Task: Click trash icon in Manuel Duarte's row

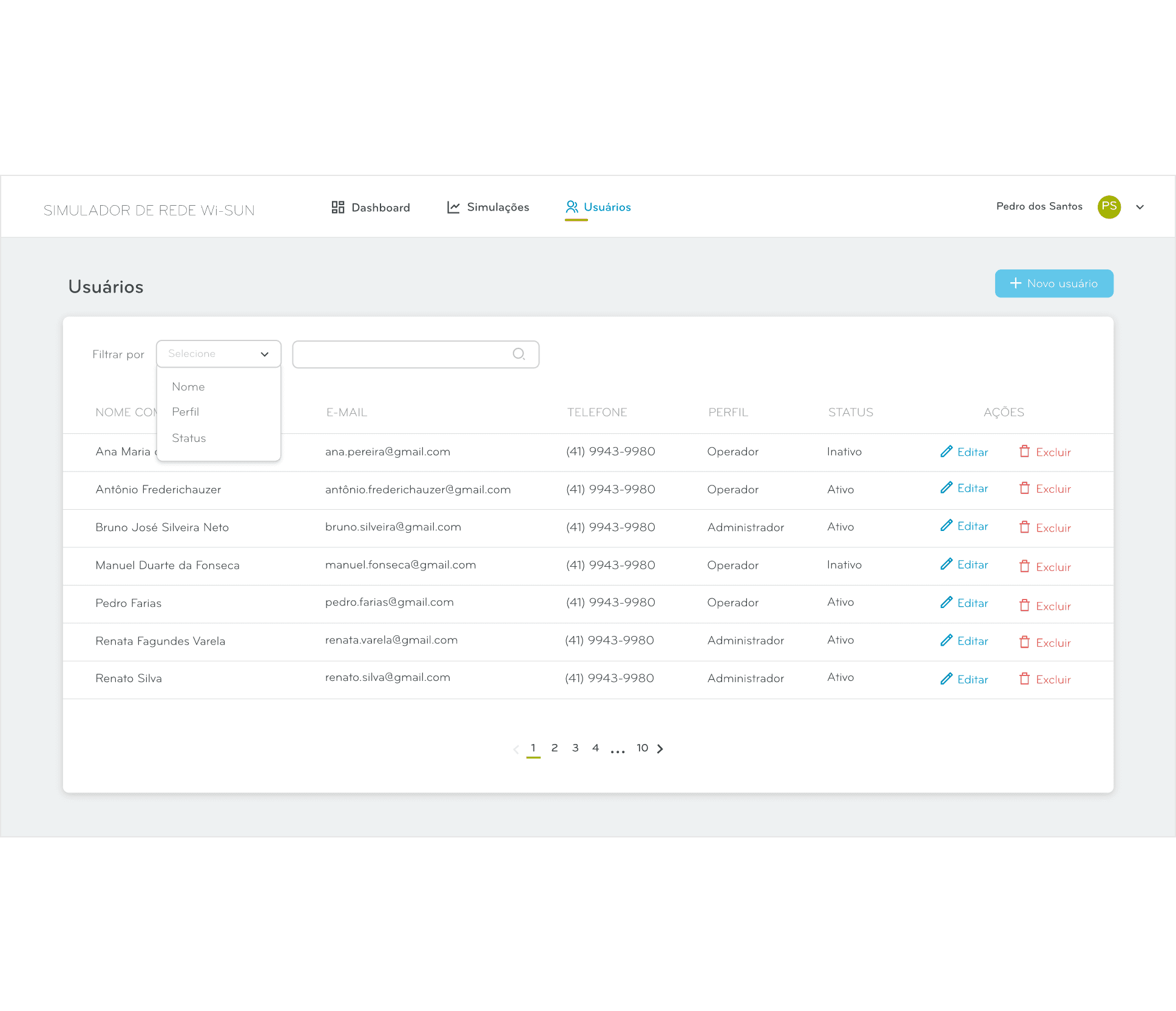Action: 1024,566
